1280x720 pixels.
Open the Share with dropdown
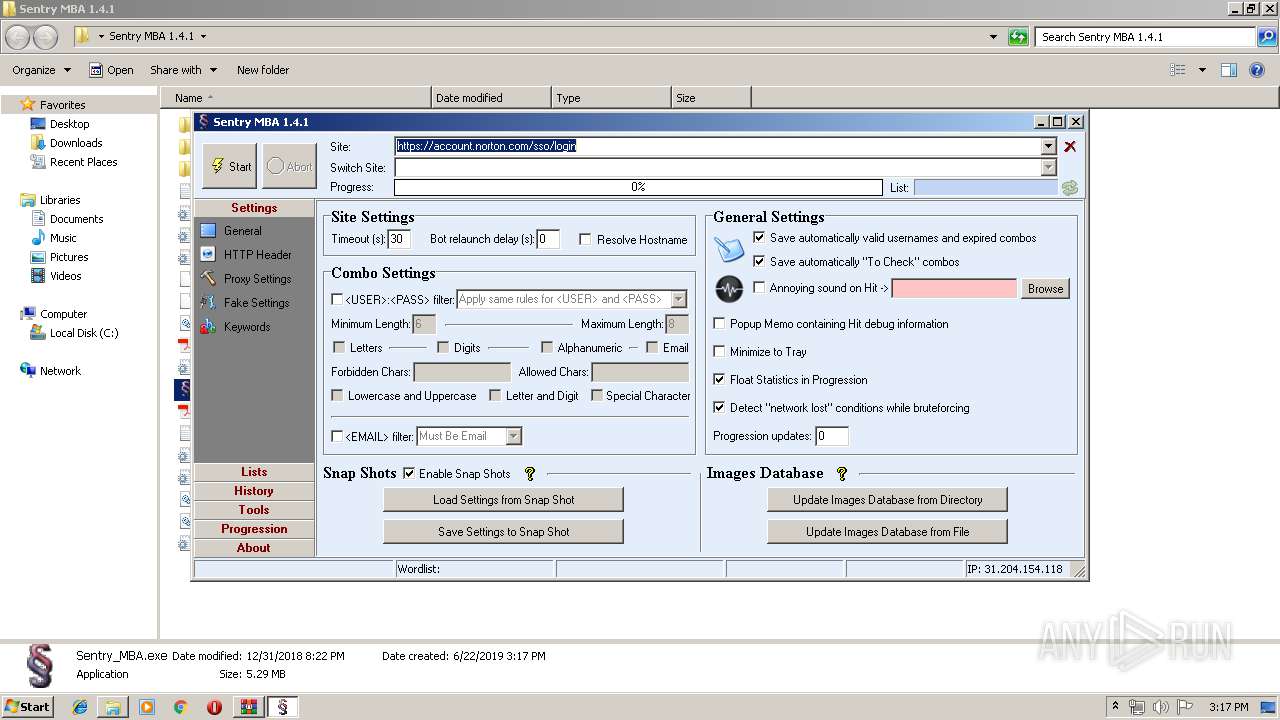tap(183, 70)
